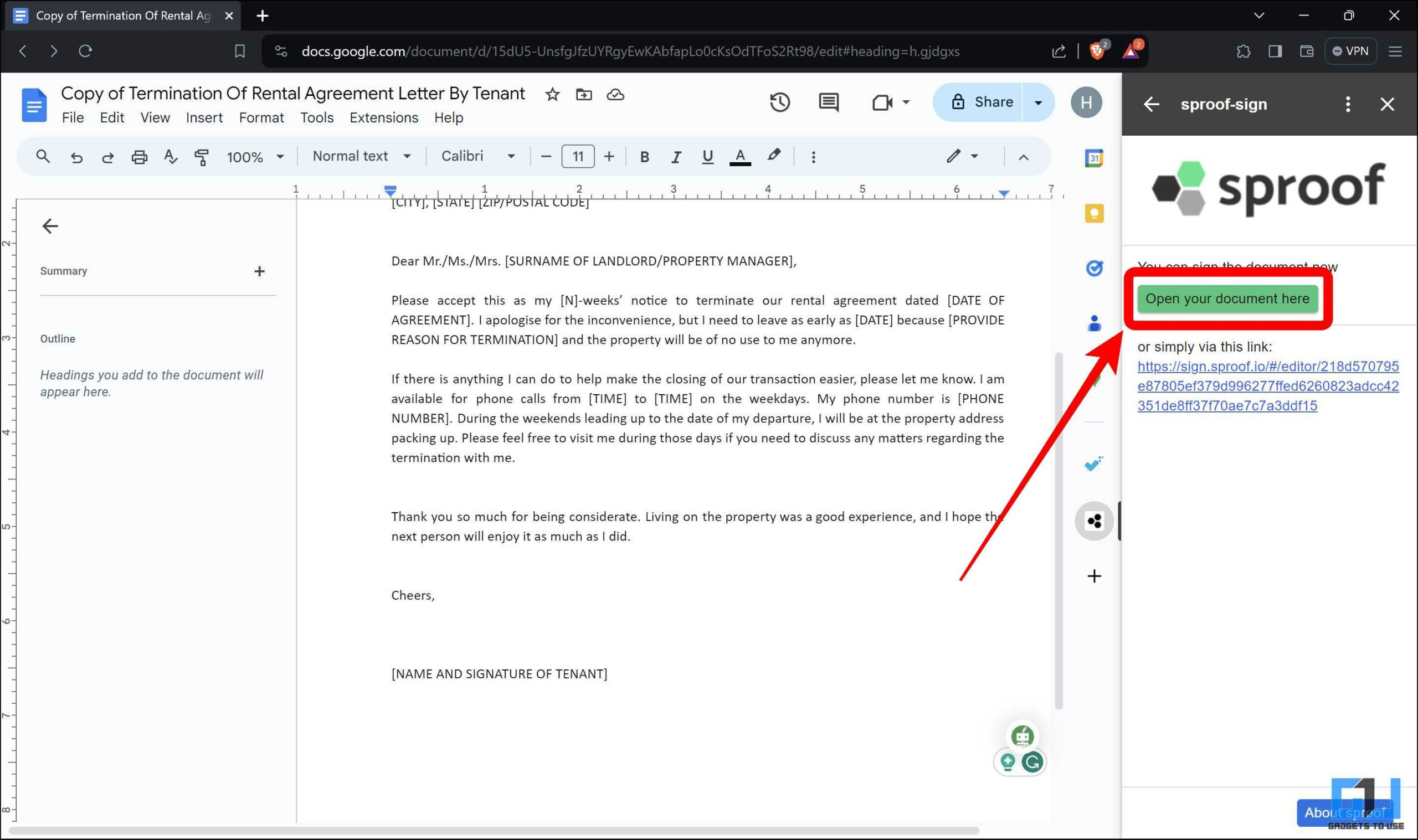Open Brave Shields icon

1097,51
